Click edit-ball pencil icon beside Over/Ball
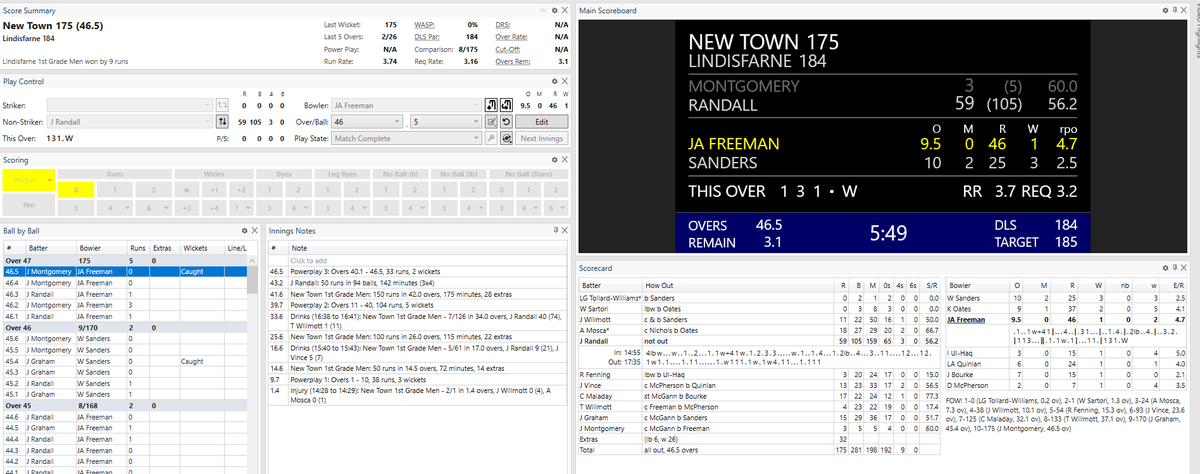This screenshot has height=474, width=1200. coord(491,122)
